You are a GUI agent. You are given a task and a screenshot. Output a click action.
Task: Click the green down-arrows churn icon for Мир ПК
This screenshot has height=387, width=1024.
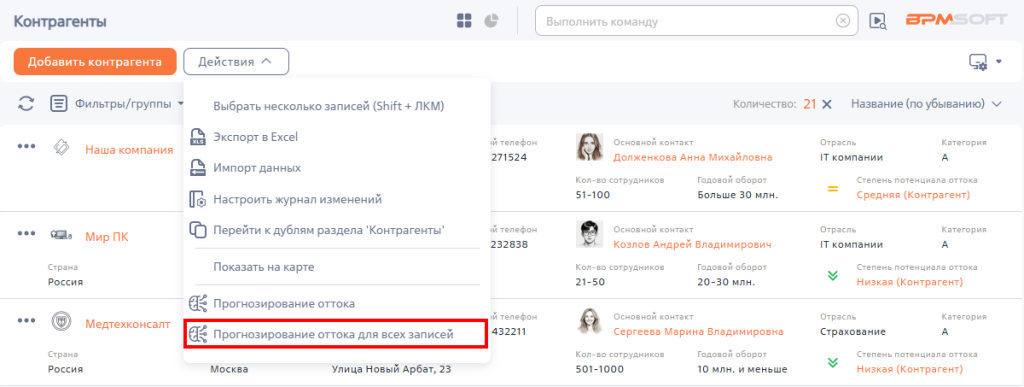tap(833, 275)
